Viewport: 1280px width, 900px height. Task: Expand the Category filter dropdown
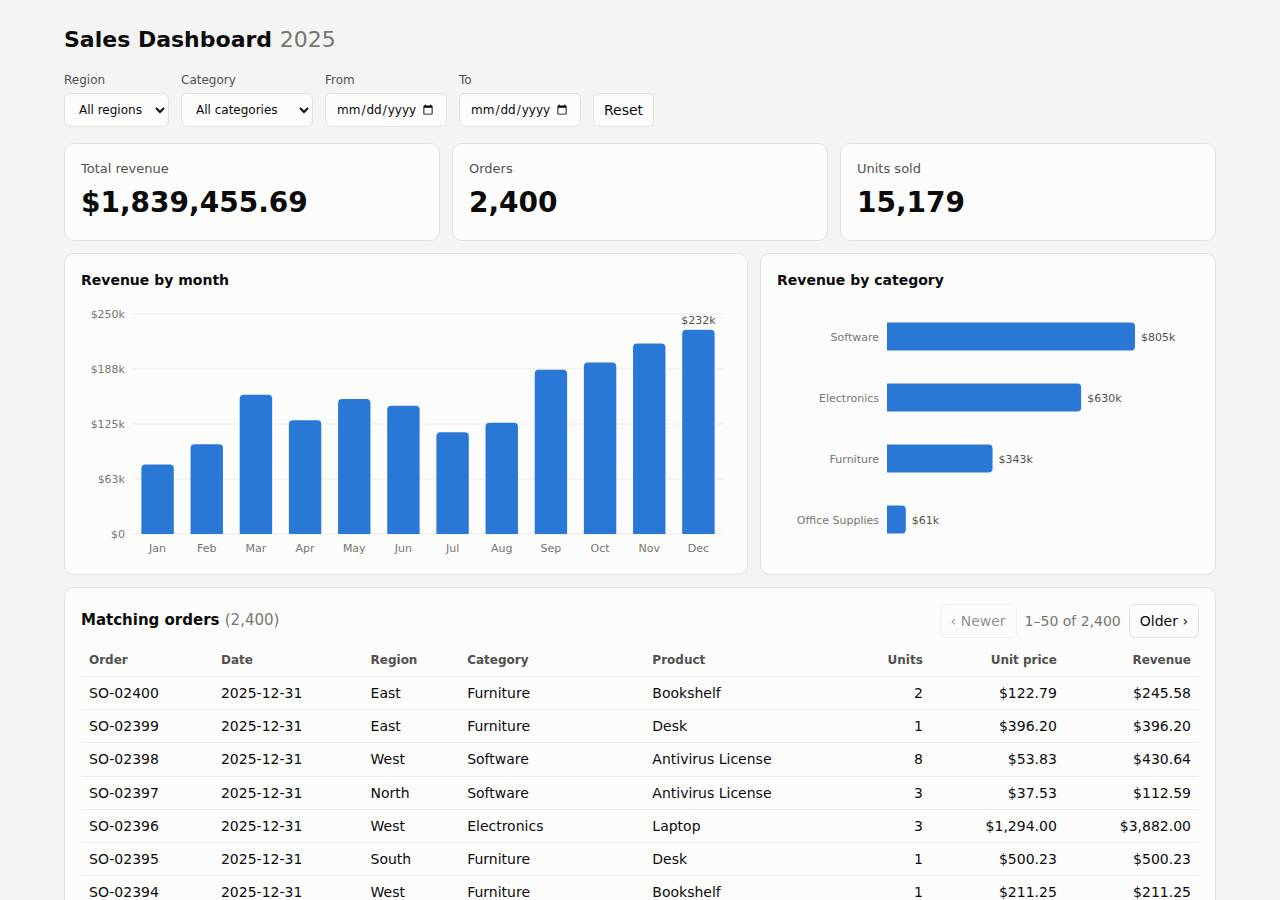click(x=247, y=110)
